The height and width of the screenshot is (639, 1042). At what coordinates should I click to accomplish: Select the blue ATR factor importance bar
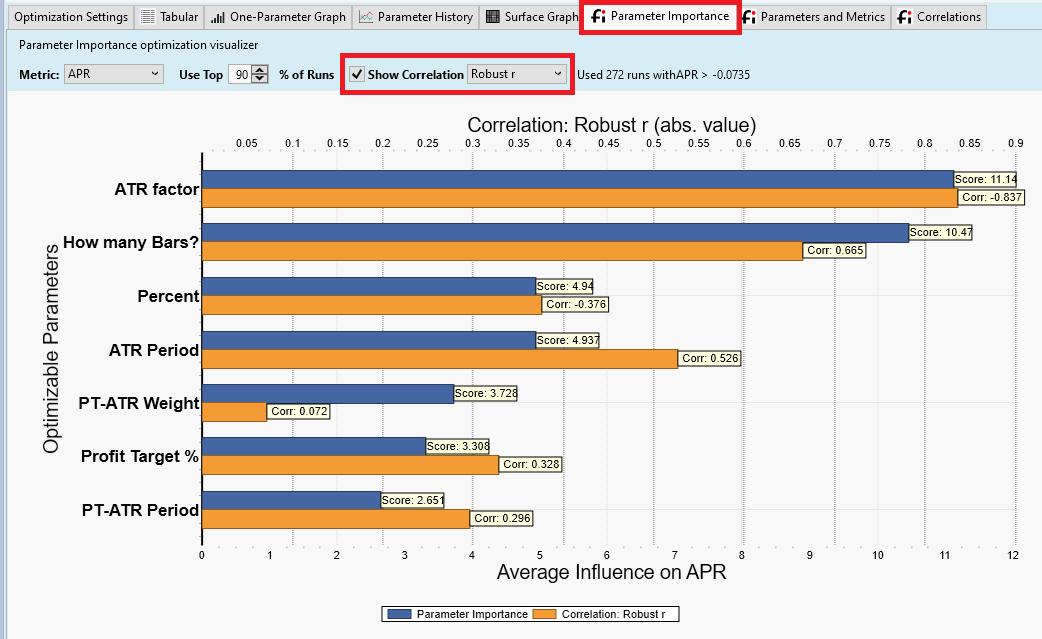tap(577, 179)
